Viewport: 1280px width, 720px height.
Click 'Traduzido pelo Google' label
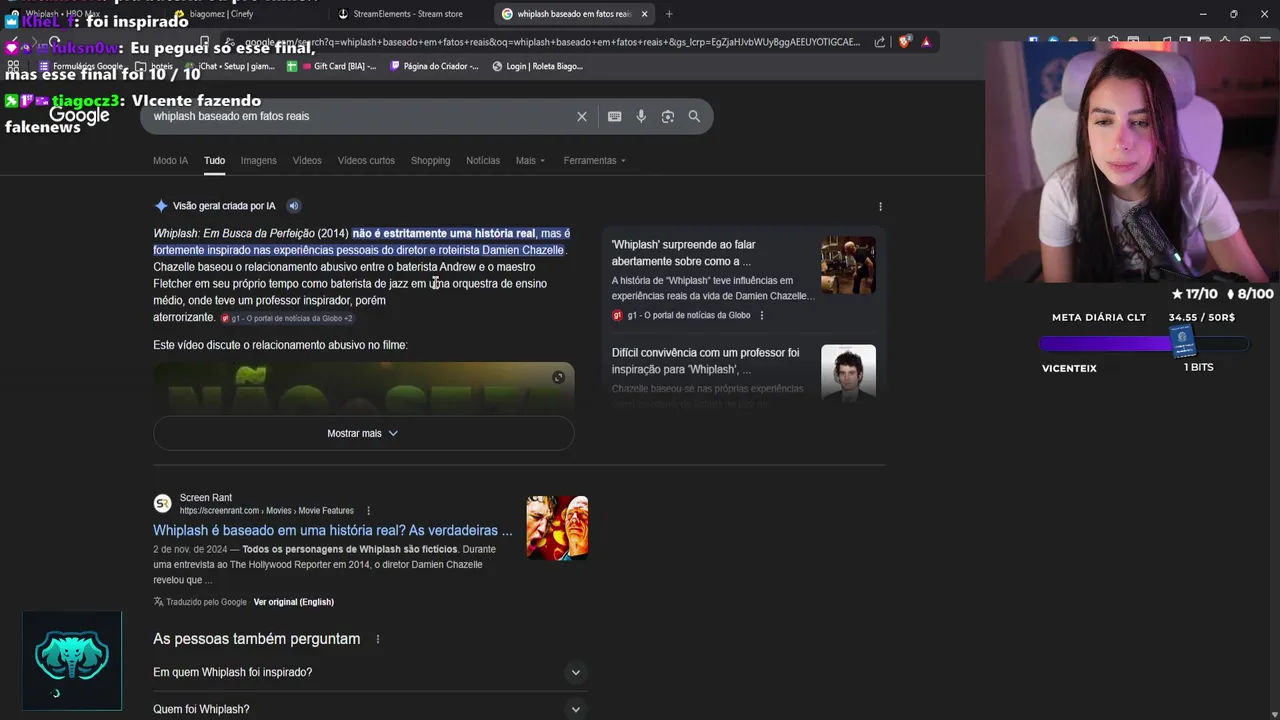(207, 602)
